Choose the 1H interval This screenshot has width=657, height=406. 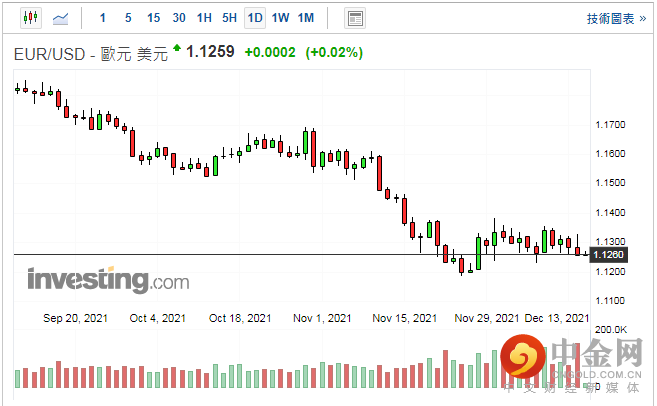point(204,18)
